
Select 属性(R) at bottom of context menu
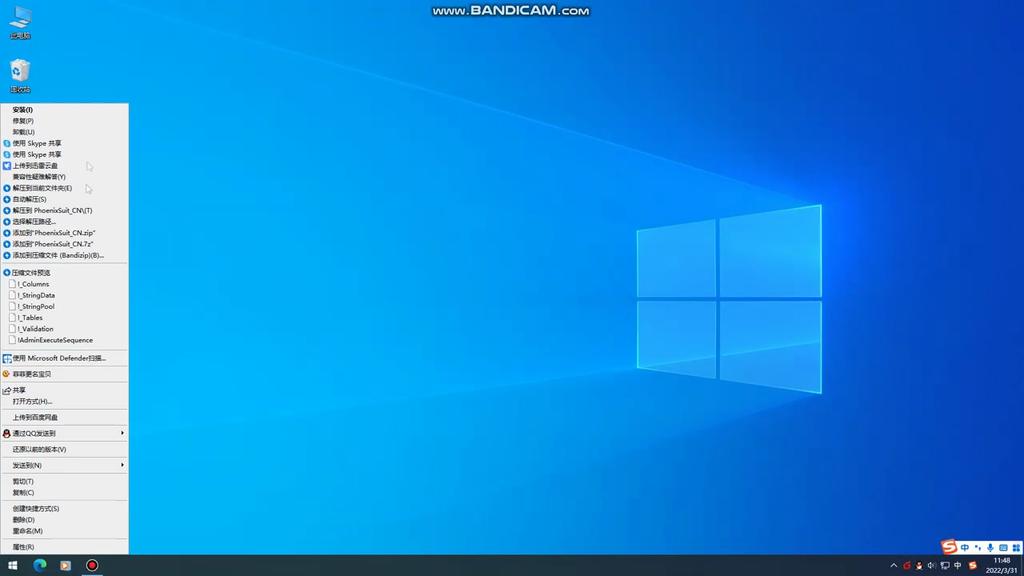[23, 547]
